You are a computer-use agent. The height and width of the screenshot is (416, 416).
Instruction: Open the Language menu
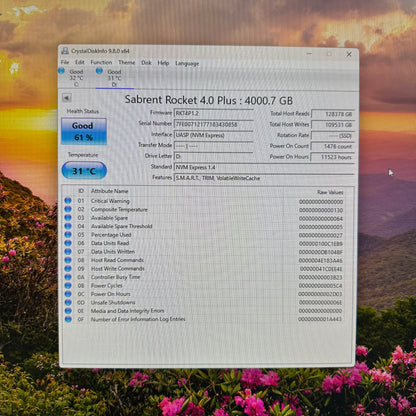pyautogui.click(x=187, y=64)
